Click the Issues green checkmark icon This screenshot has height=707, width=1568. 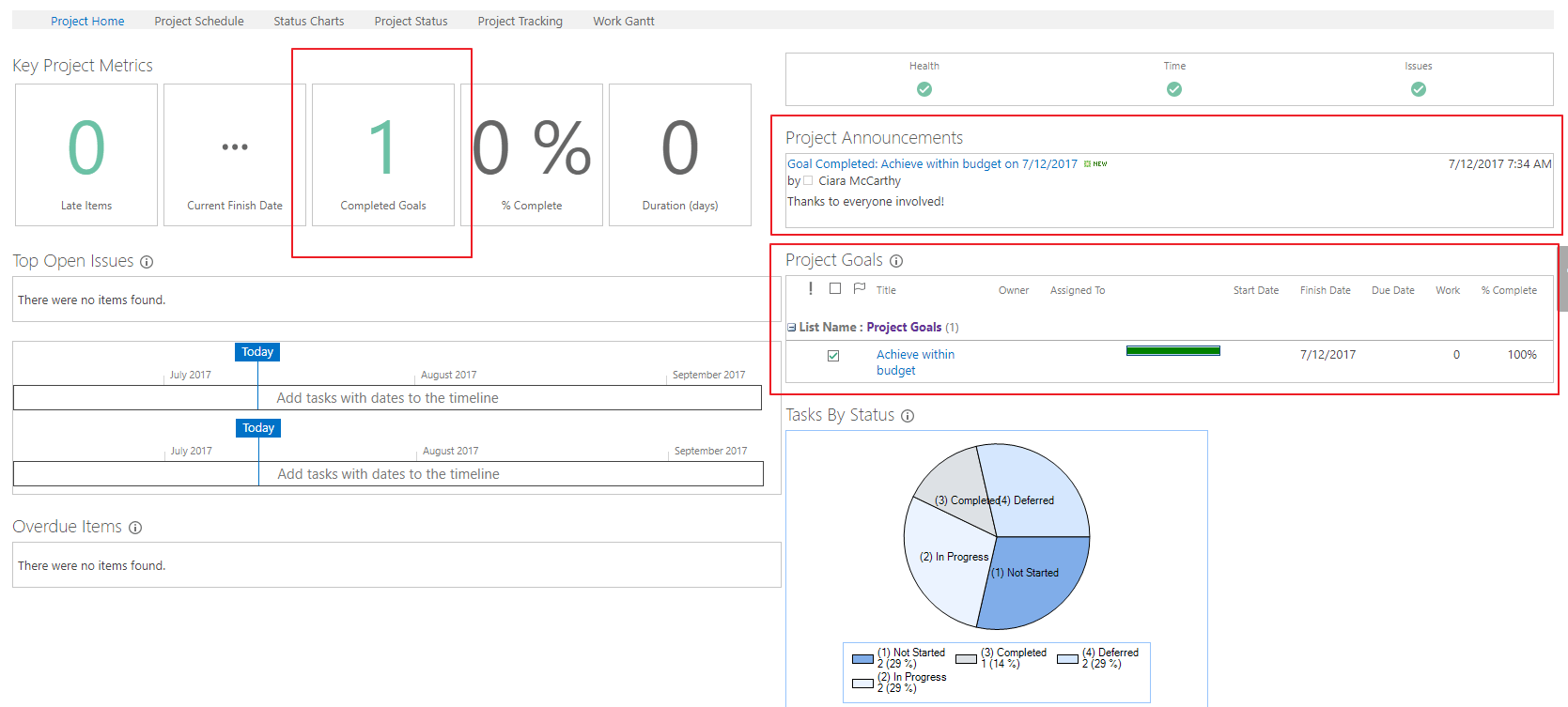click(1419, 89)
